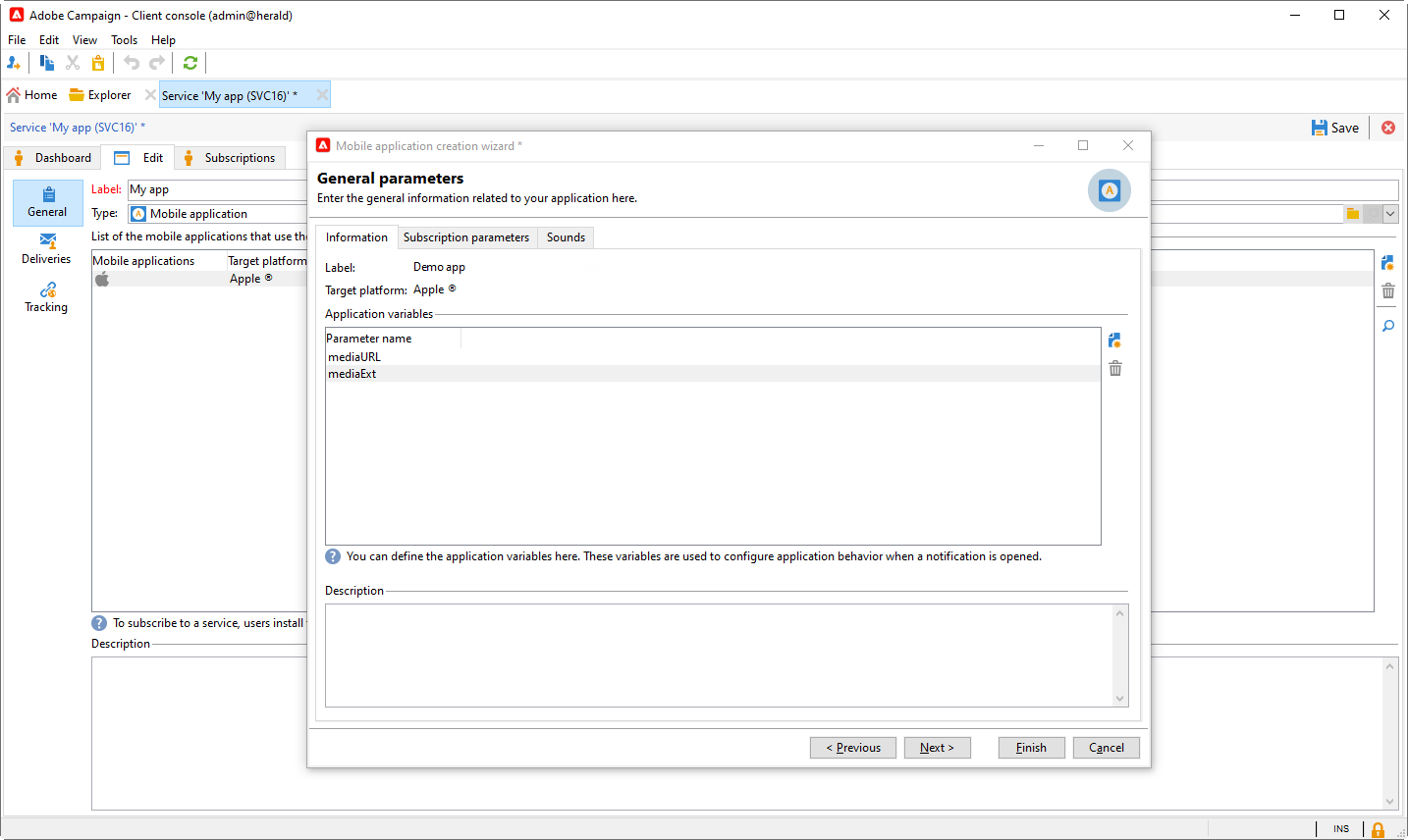The width and height of the screenshot is (1408, 840).
Task: Click the red close icon beside Save
Action: coord(1388,128)
